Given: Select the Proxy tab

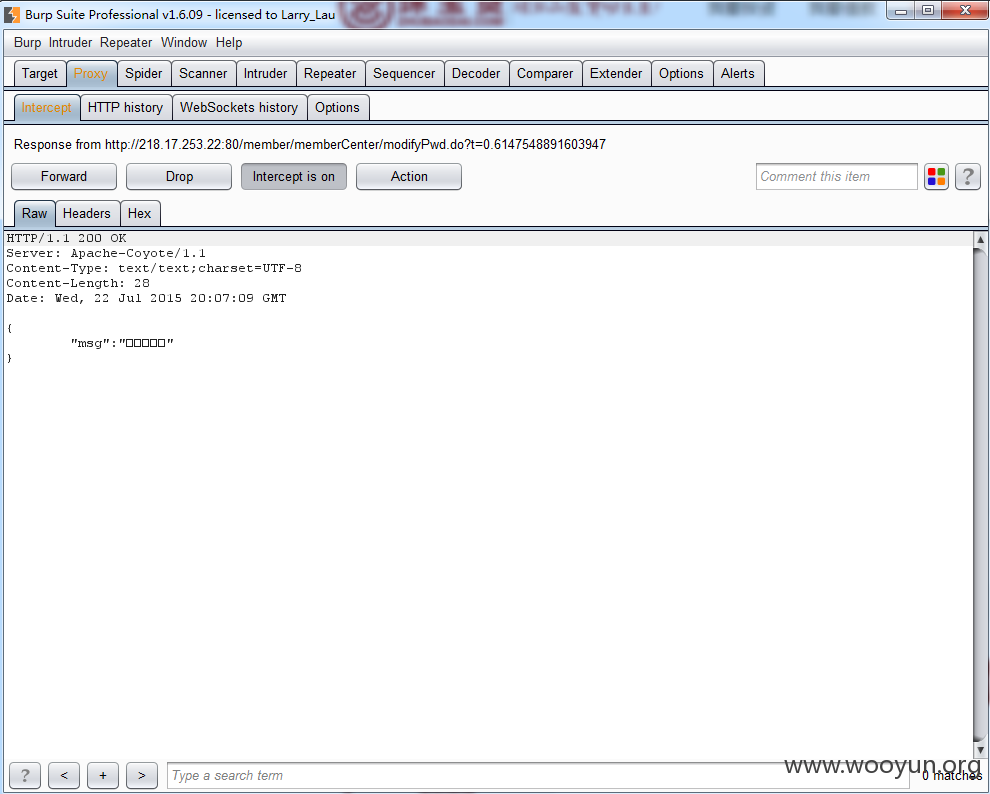Looking at the screenshot, I should click(91, 73).
